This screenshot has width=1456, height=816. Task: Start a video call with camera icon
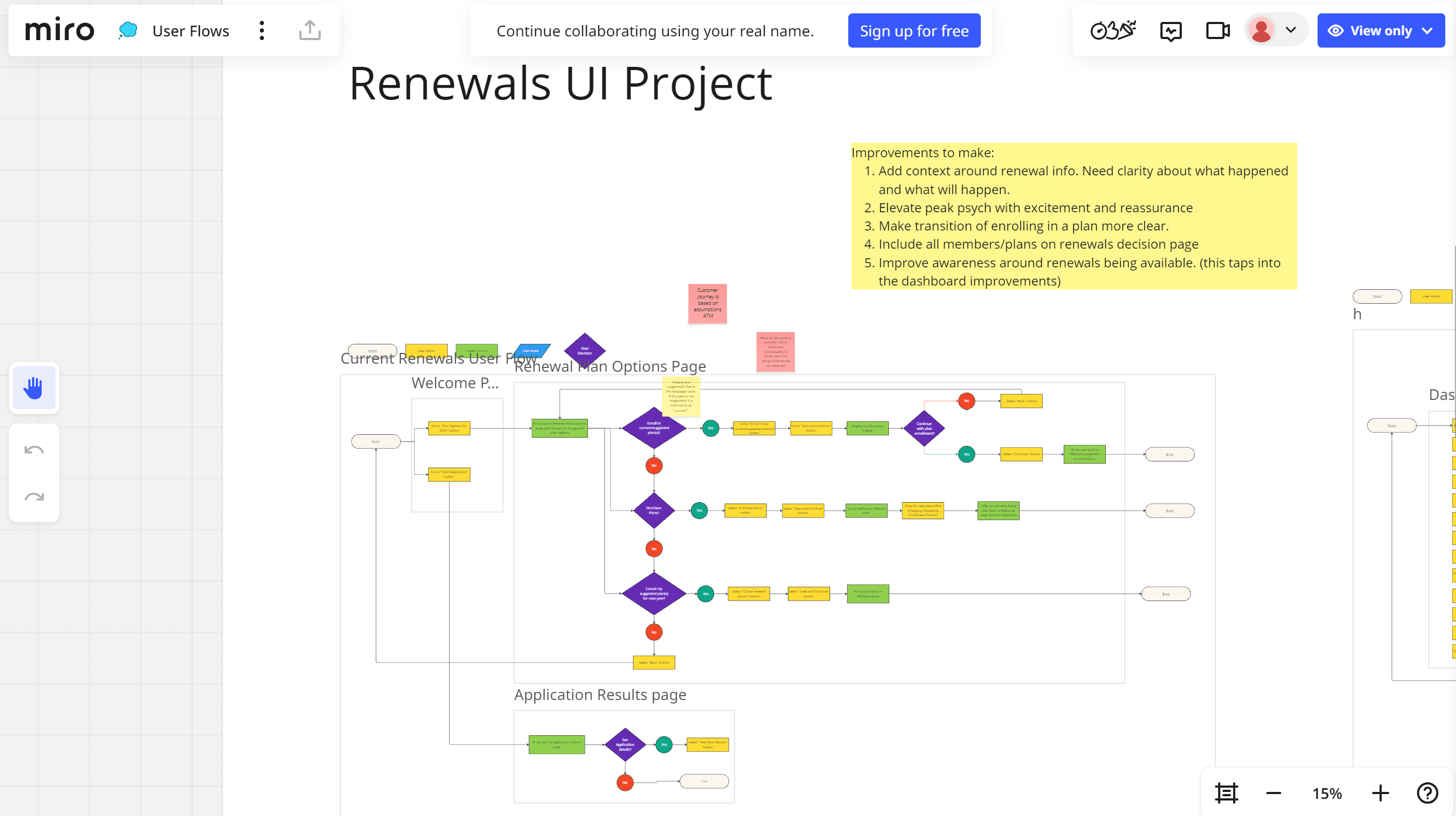coord(1218,30)
